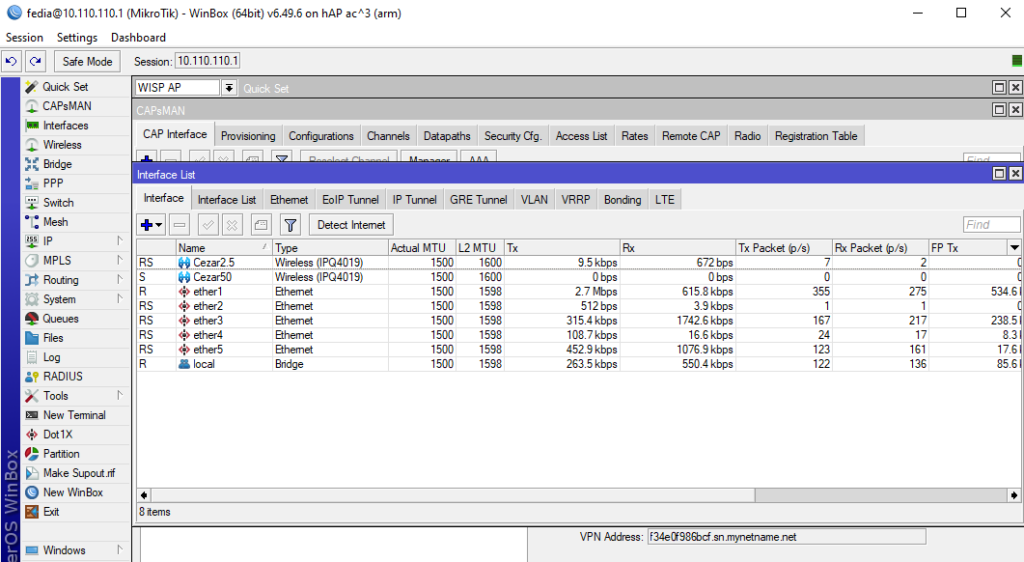Open Interfaces in sidebar

coord(65,125)
